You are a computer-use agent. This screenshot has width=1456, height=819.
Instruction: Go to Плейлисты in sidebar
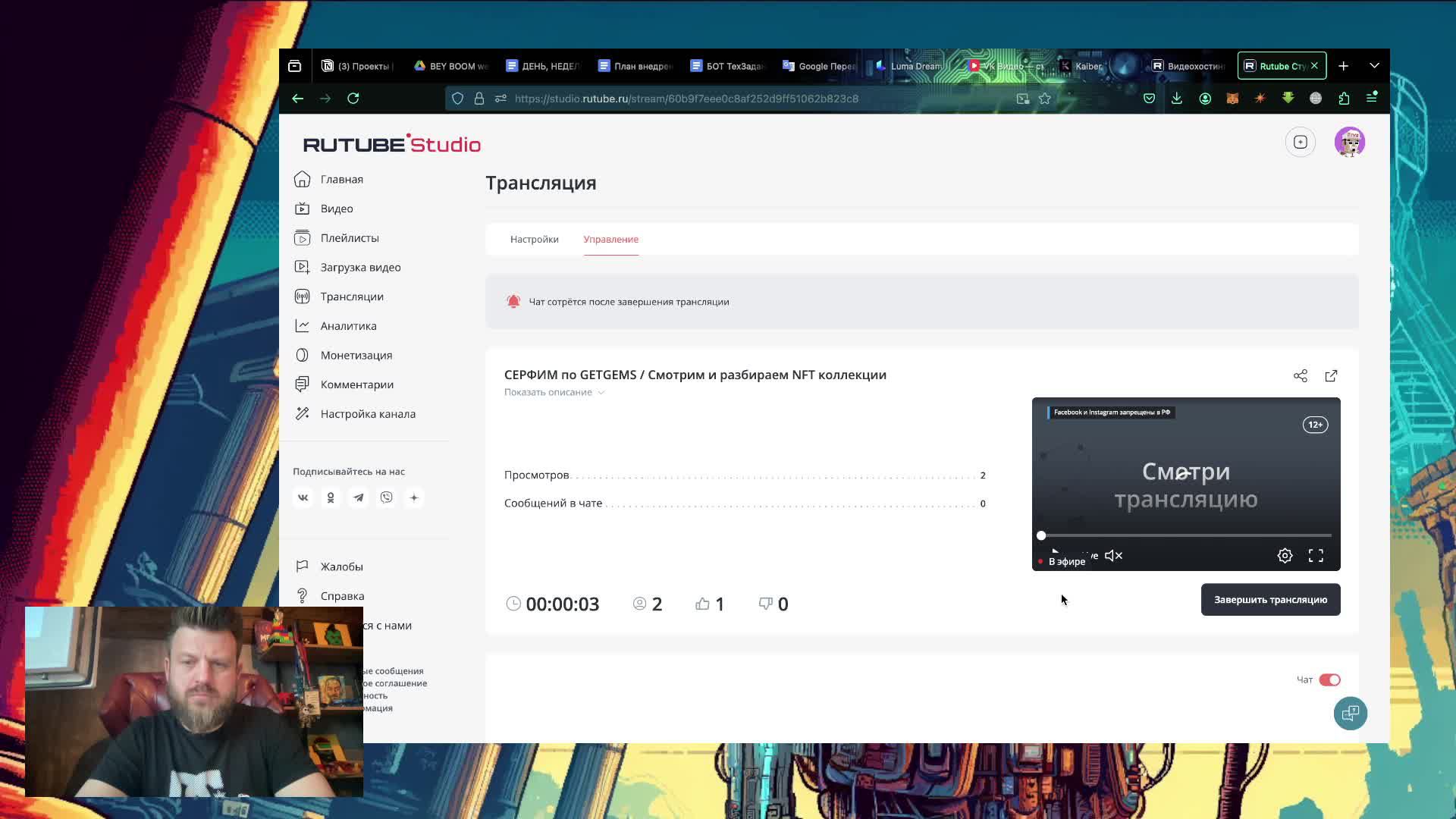337,238
